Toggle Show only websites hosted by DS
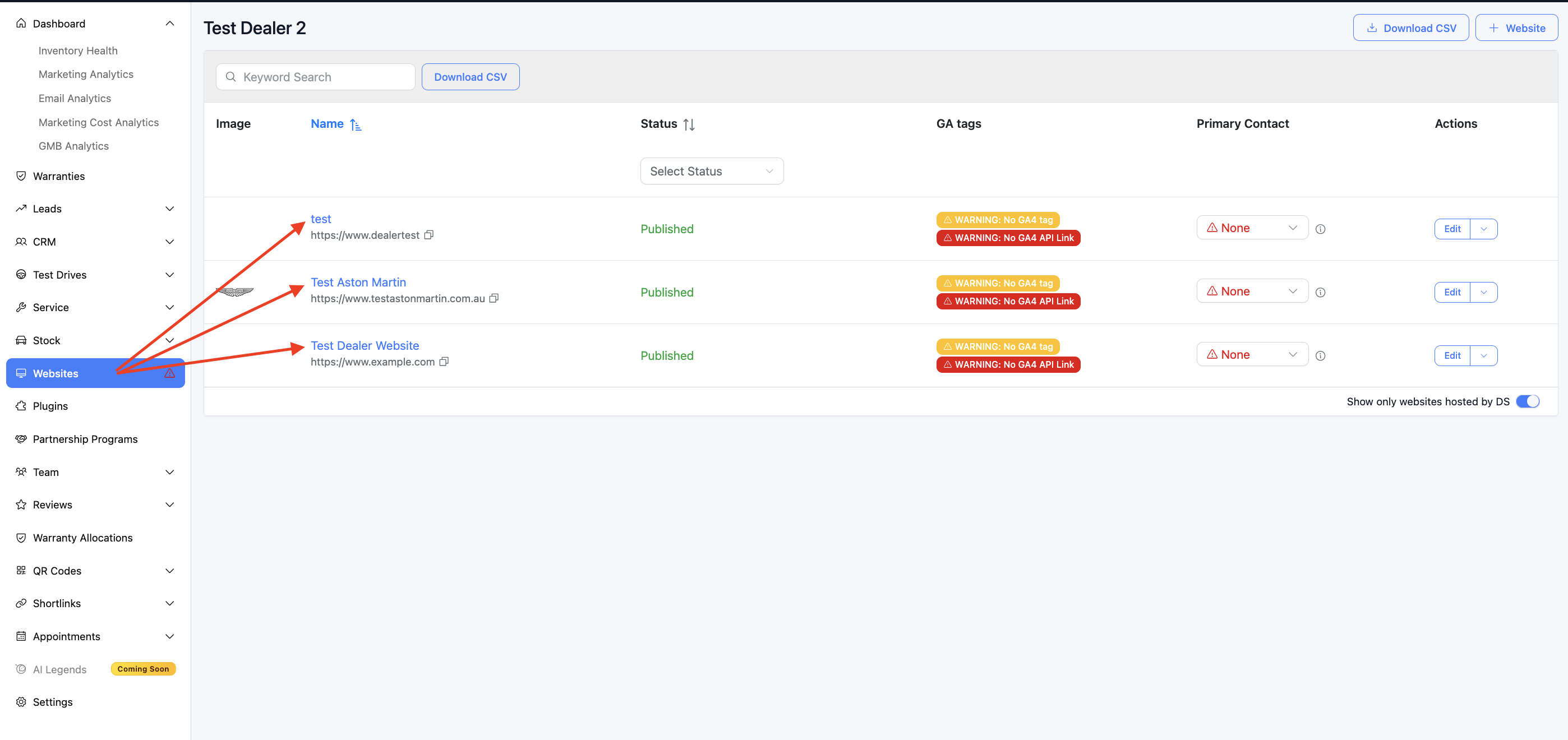Viewport: 1568px width, 740px height. click(x=1527, y=401)
